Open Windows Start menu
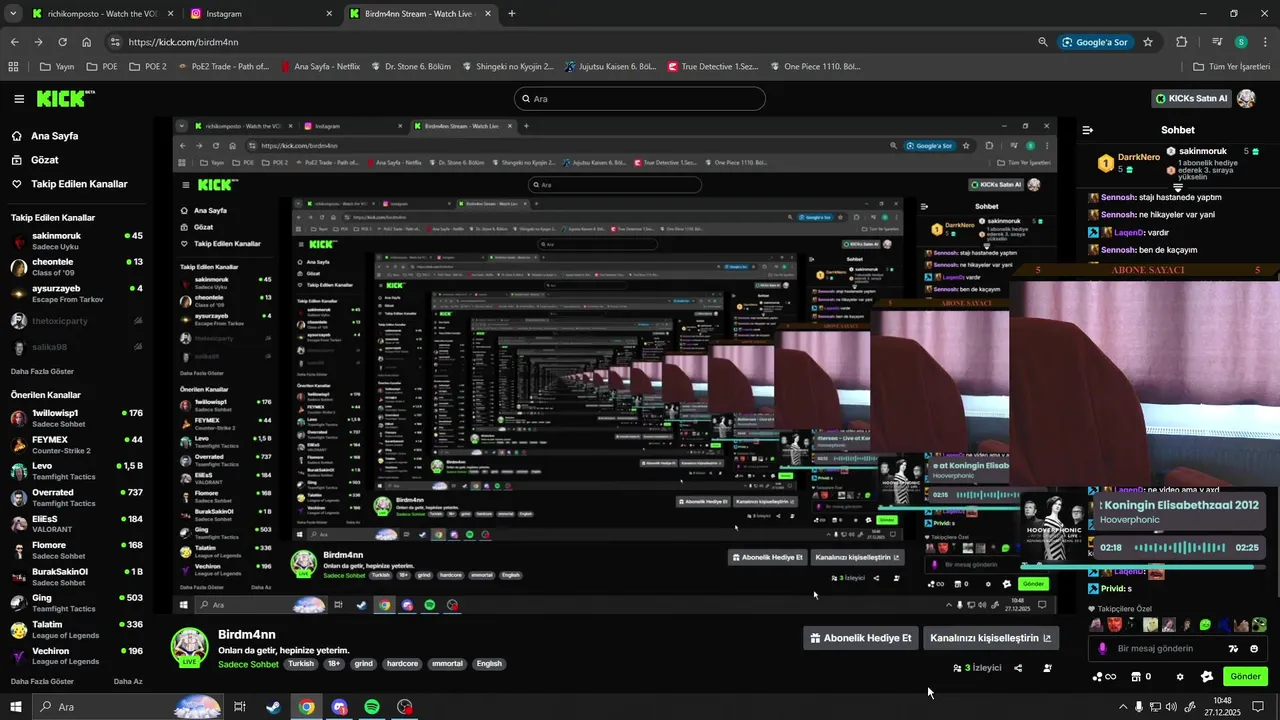The image size is (1280, 720). tap(16, 707)
